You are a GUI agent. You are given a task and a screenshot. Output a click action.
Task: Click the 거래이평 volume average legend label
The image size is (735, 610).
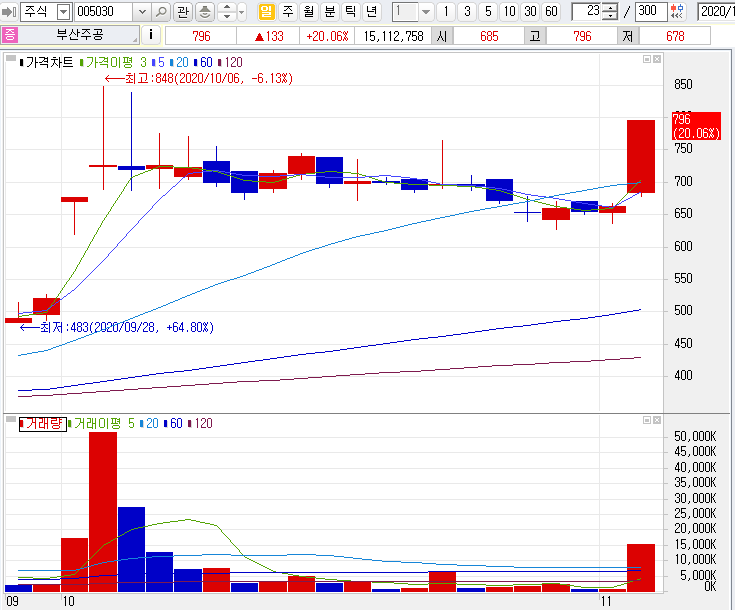(95, 424)
